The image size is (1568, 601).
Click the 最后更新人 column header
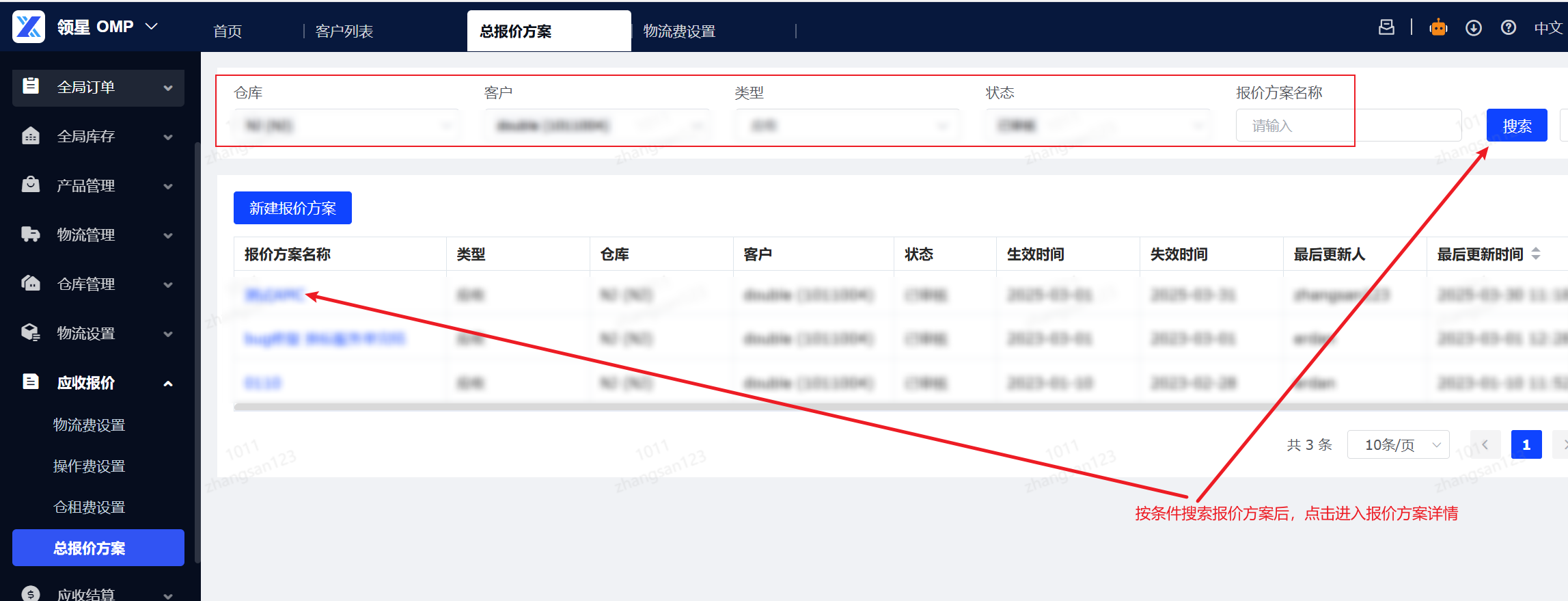[1330, 254]
